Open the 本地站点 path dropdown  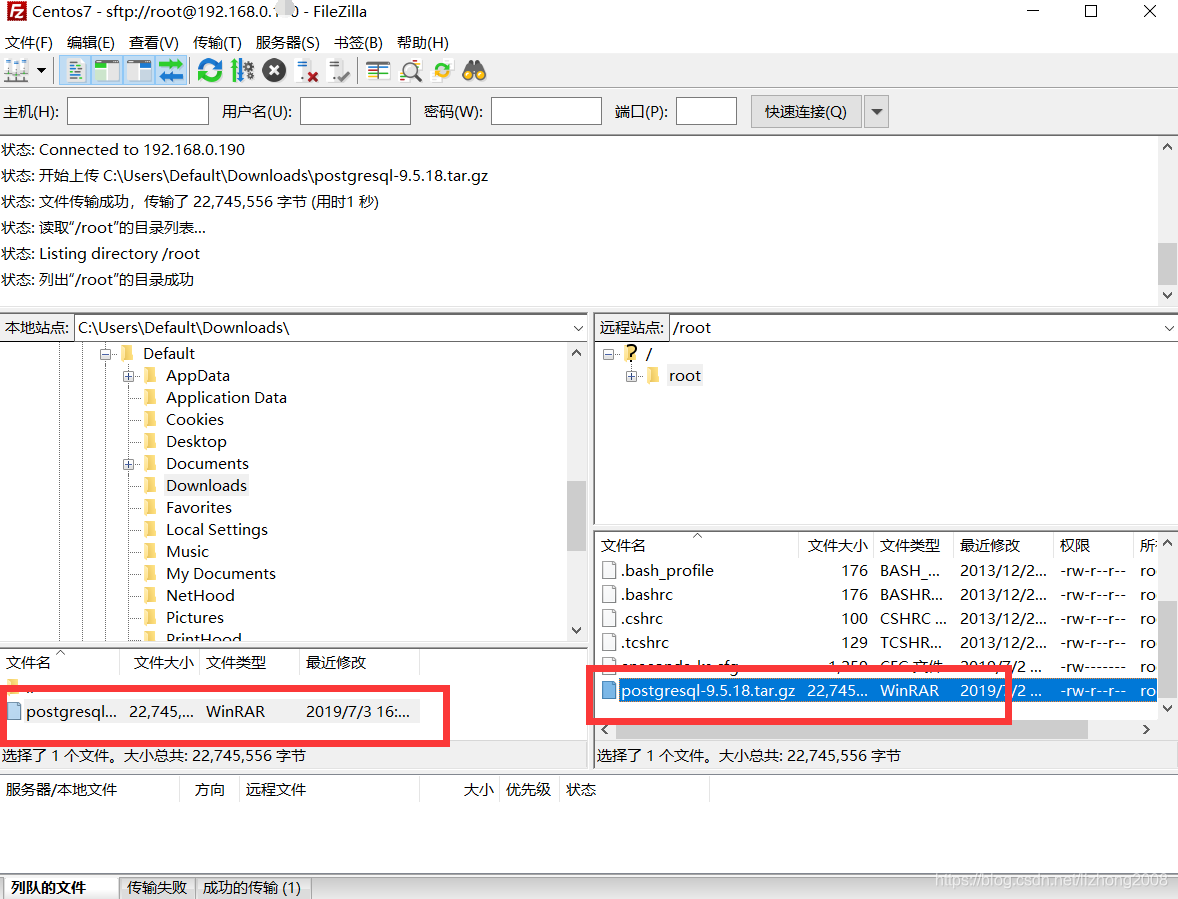pos(578,328)
